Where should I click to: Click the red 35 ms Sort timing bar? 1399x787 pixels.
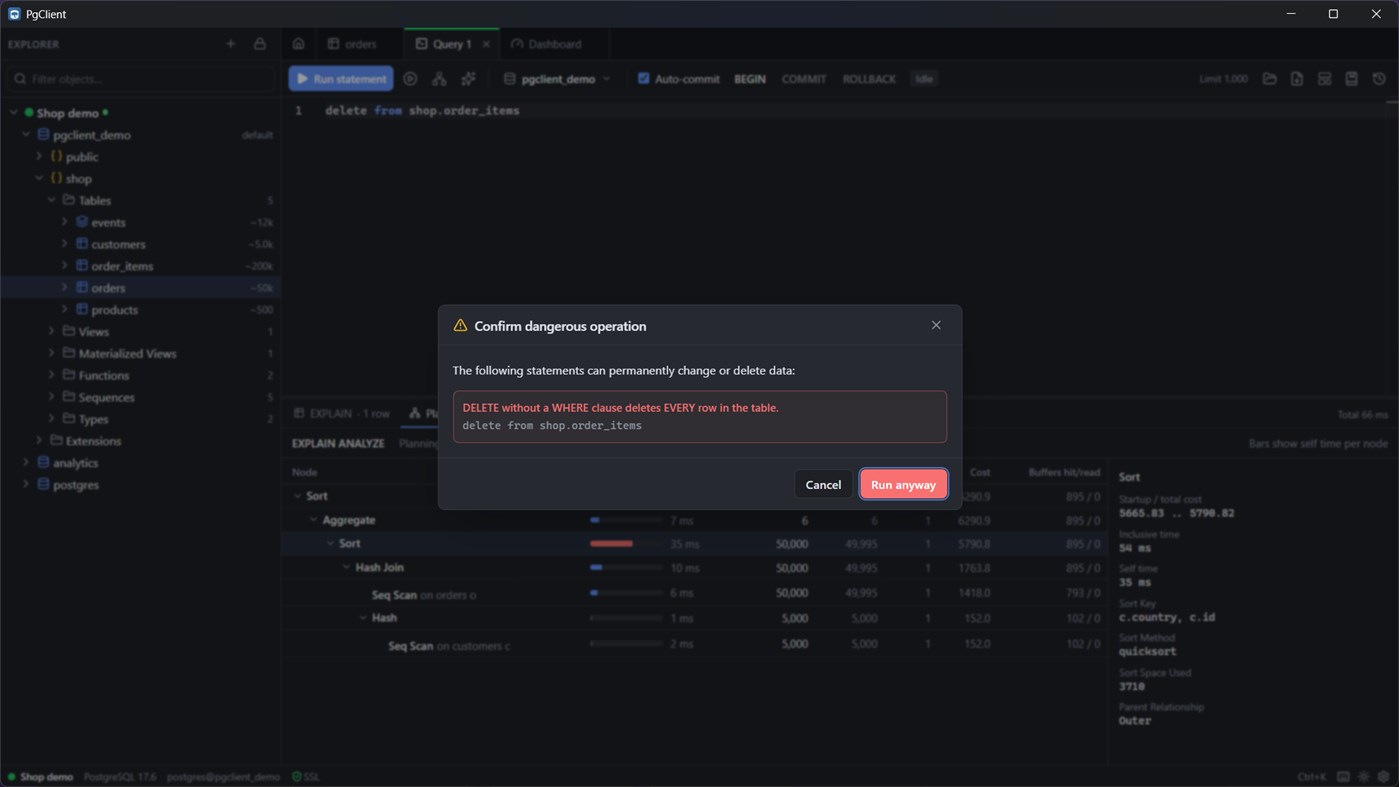click(611, 544)
